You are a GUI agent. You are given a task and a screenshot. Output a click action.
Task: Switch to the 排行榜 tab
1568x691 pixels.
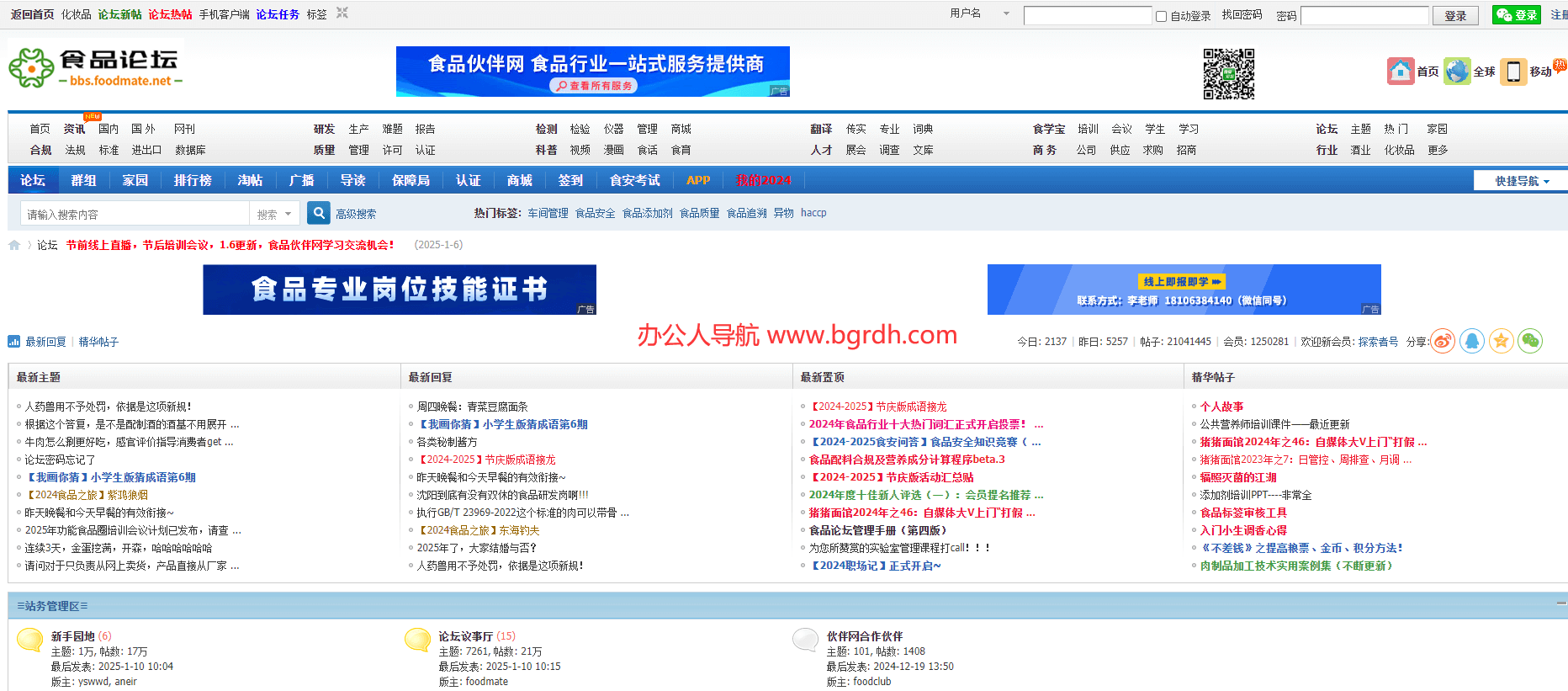[x=193, y=180]
